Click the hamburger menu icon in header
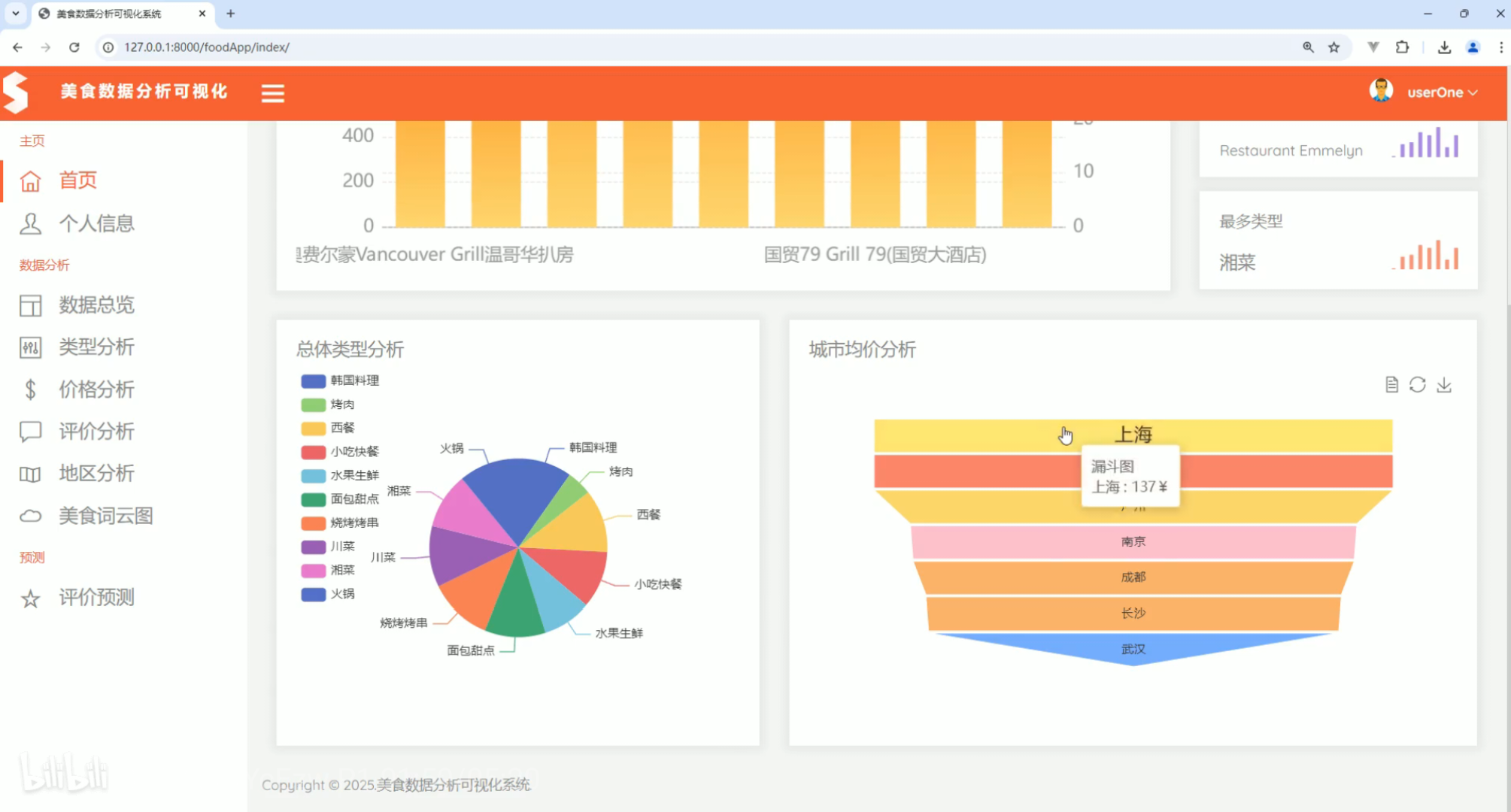The width and height of the screenshot is (1511, 812). pyautogui.click(x=272, y=93)
